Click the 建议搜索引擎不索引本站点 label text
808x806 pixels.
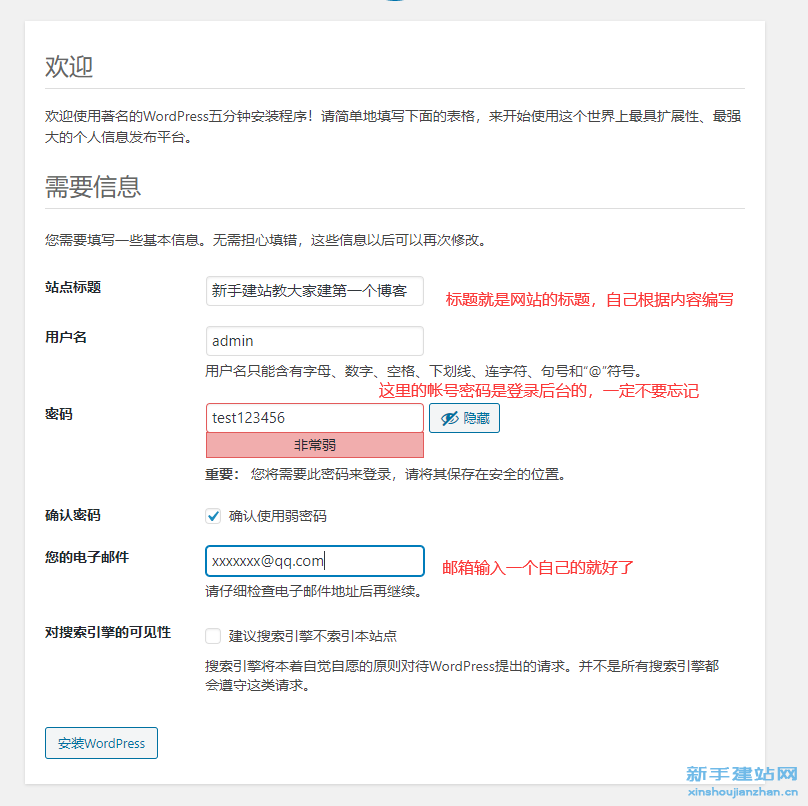313,636
